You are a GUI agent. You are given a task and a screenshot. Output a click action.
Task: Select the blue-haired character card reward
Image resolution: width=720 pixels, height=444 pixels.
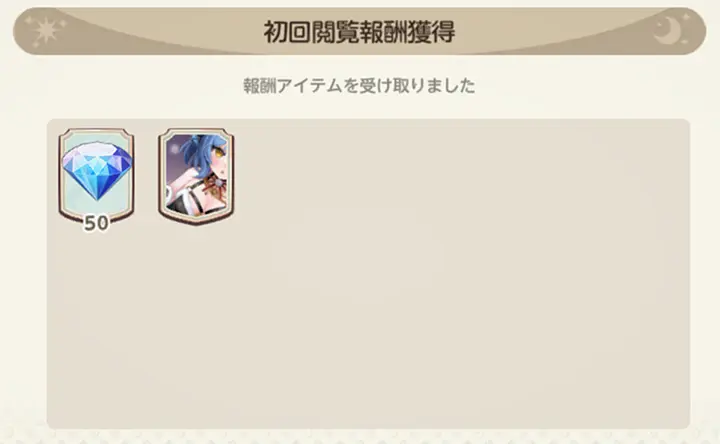point(196,177)
